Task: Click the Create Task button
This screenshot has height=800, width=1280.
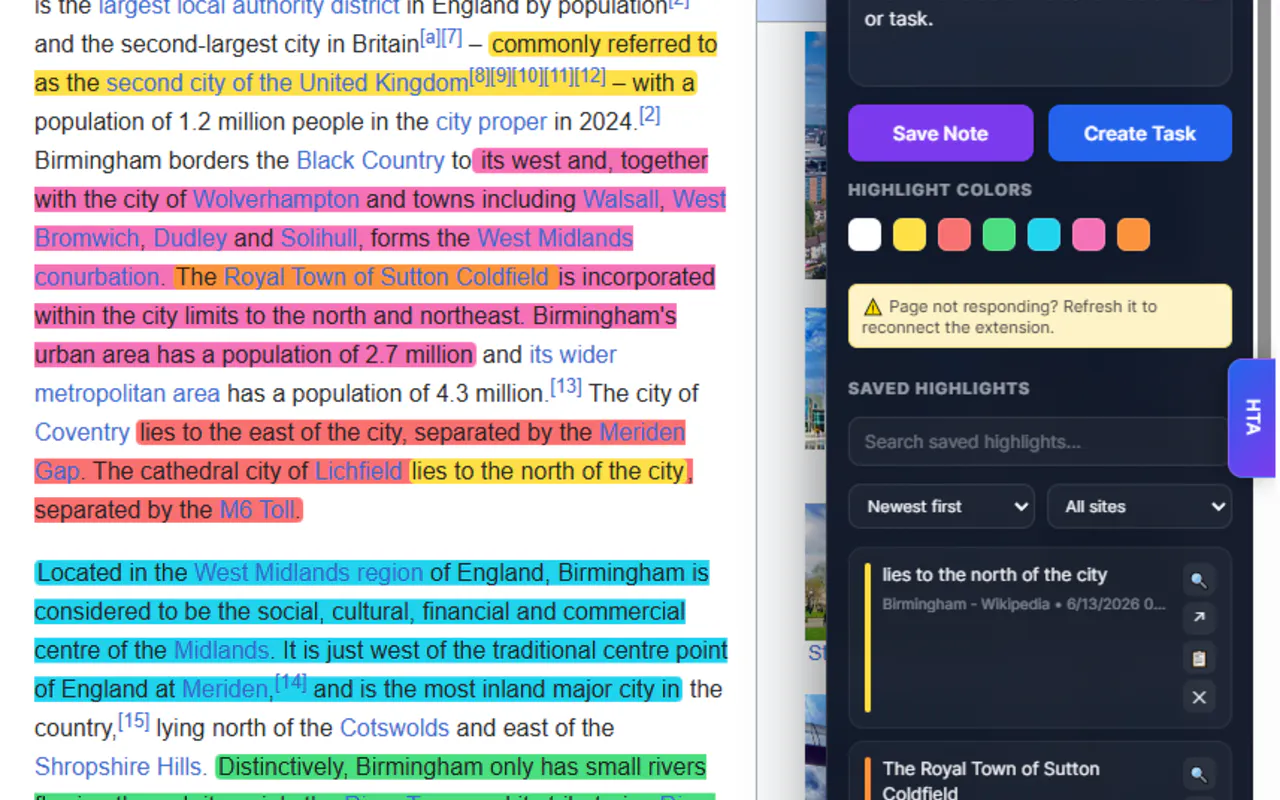Action: [1140, 133]
